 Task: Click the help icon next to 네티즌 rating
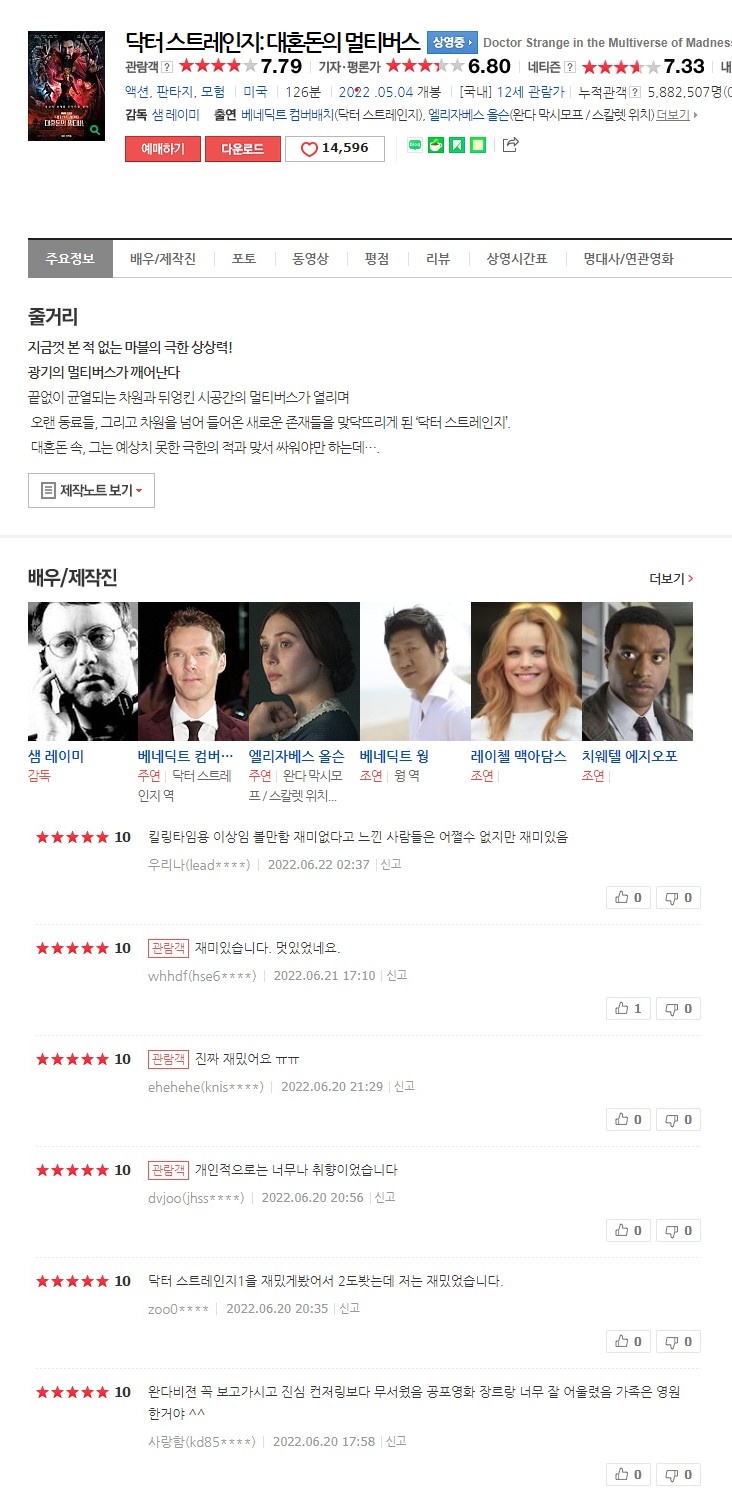point(570,67)
